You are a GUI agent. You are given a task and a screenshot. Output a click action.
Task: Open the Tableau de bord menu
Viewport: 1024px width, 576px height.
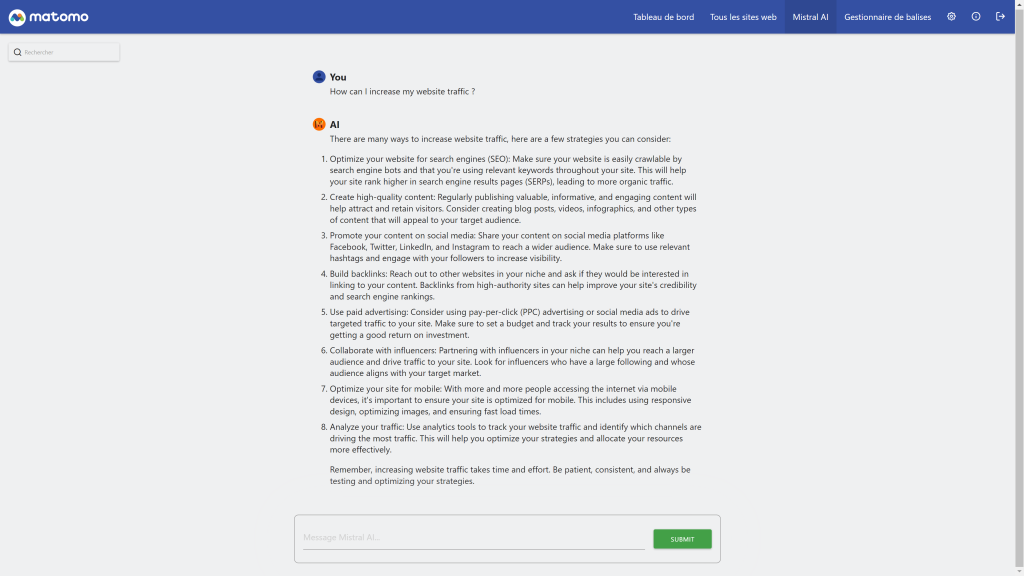click(x=662, y=17)
